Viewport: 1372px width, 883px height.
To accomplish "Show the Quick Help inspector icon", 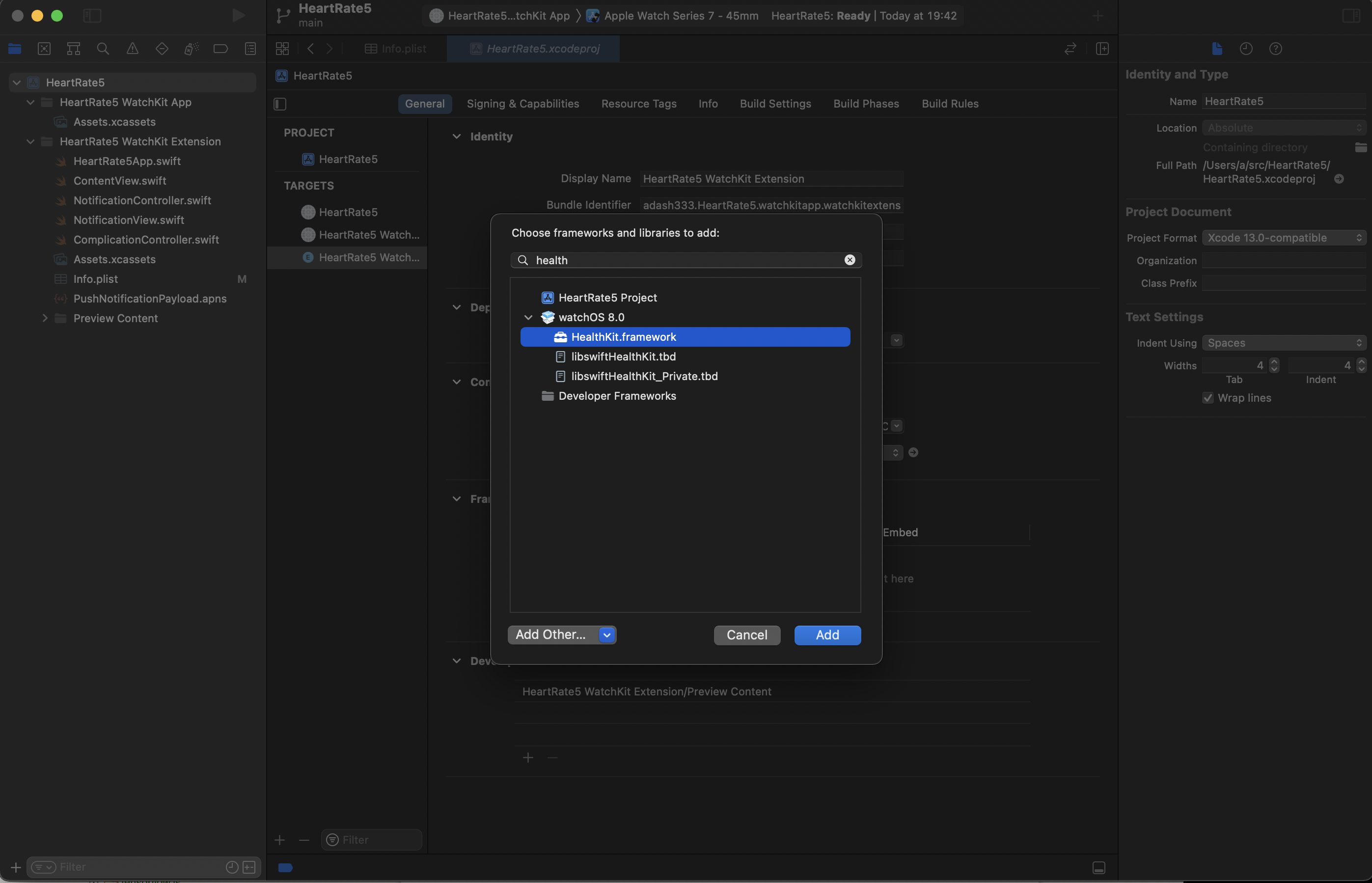I will tap(1276, 49).
